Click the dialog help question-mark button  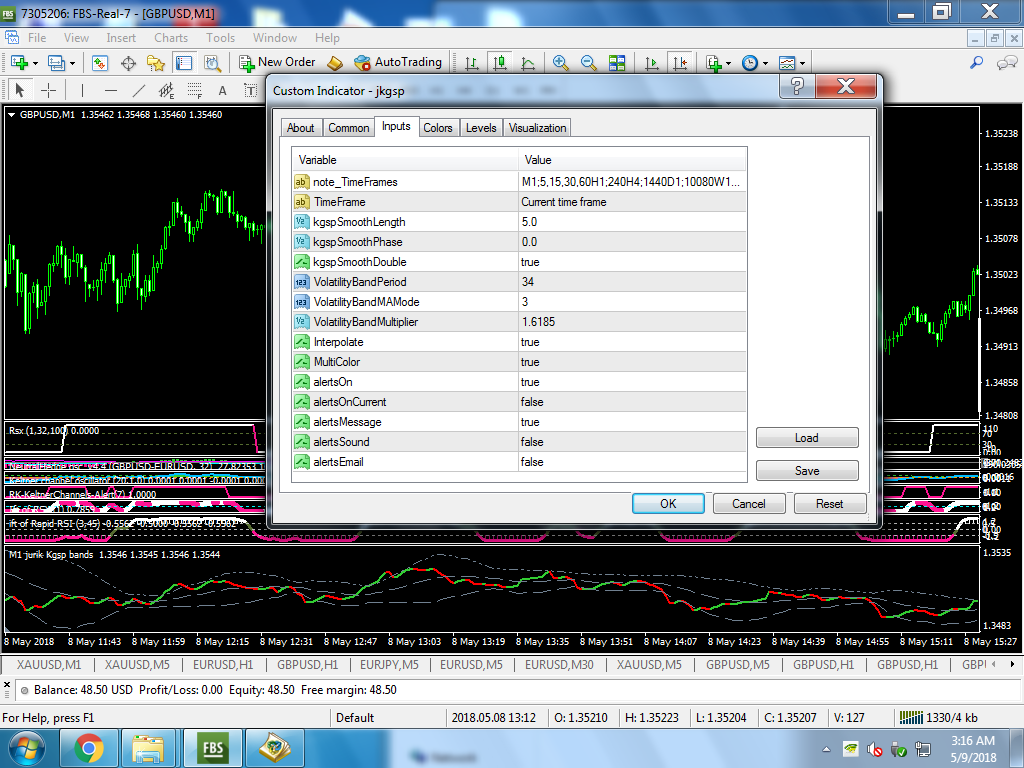click(x=797, y=86)
